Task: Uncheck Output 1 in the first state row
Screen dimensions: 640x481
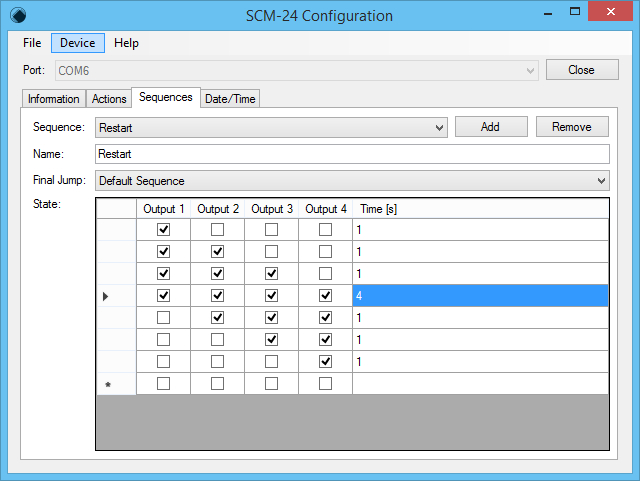Action: (163, 229)
